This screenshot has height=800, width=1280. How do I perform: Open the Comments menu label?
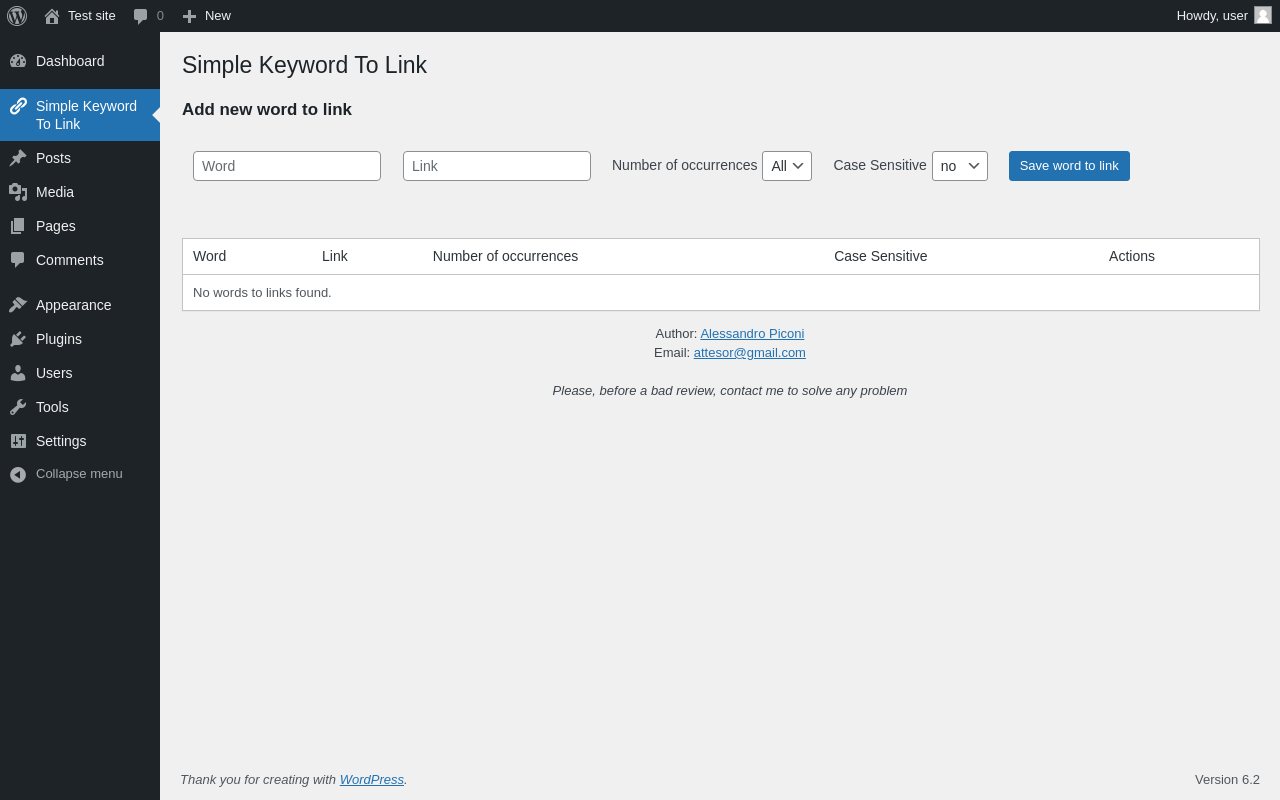[70, 260]
